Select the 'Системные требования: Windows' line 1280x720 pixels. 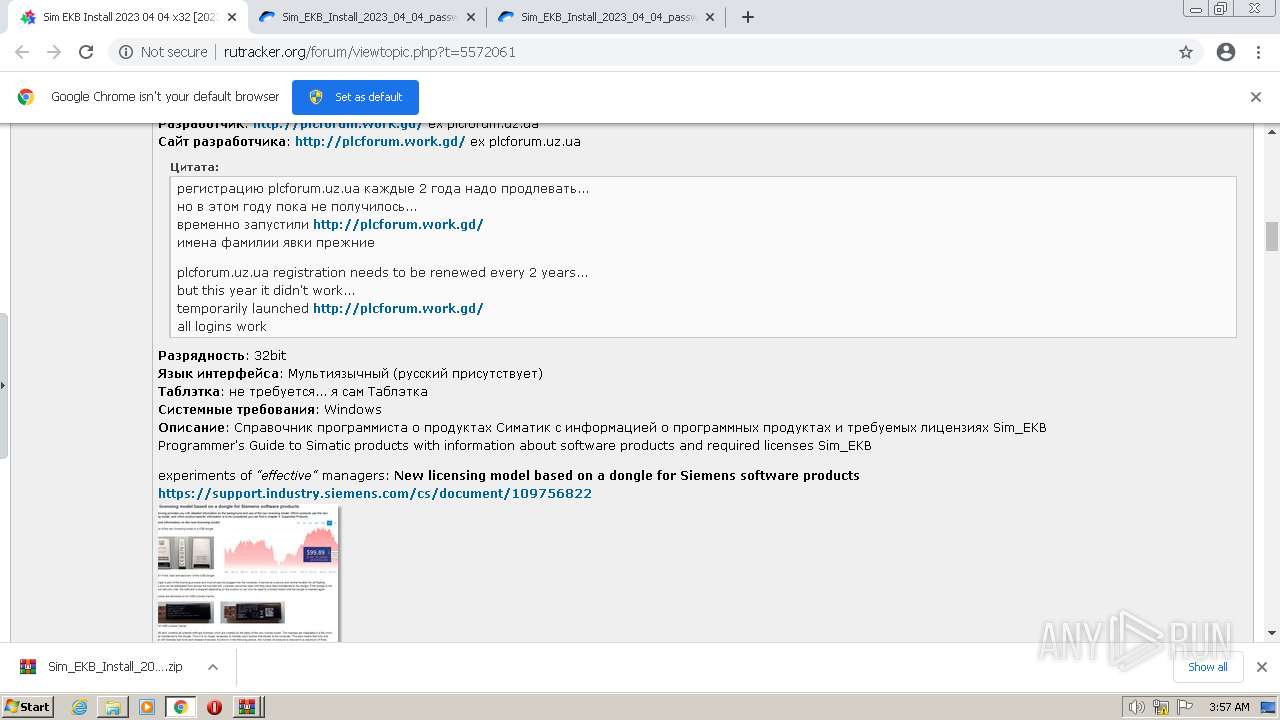tap(270, 410)
